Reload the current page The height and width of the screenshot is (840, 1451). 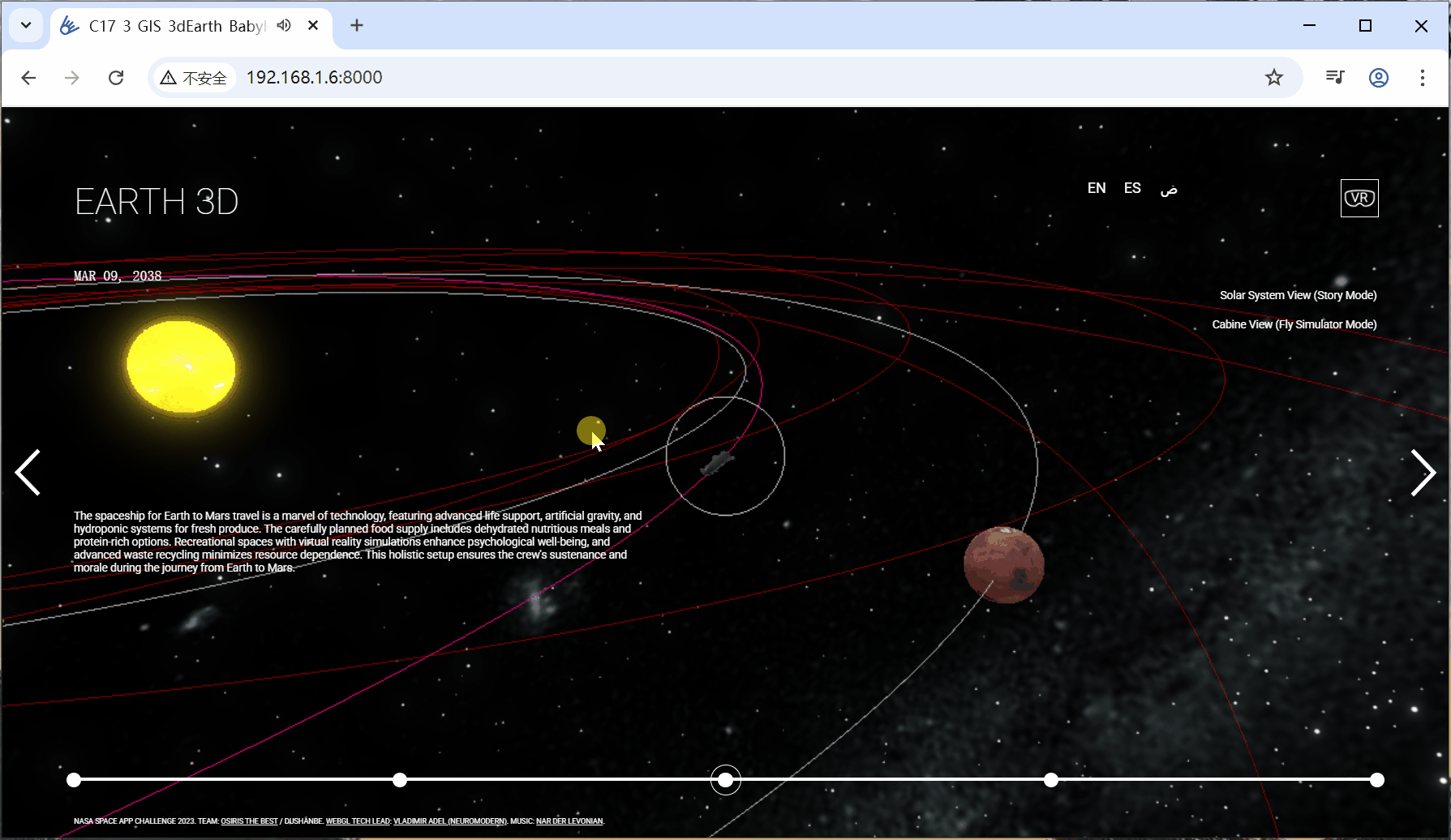pos(116,77)
